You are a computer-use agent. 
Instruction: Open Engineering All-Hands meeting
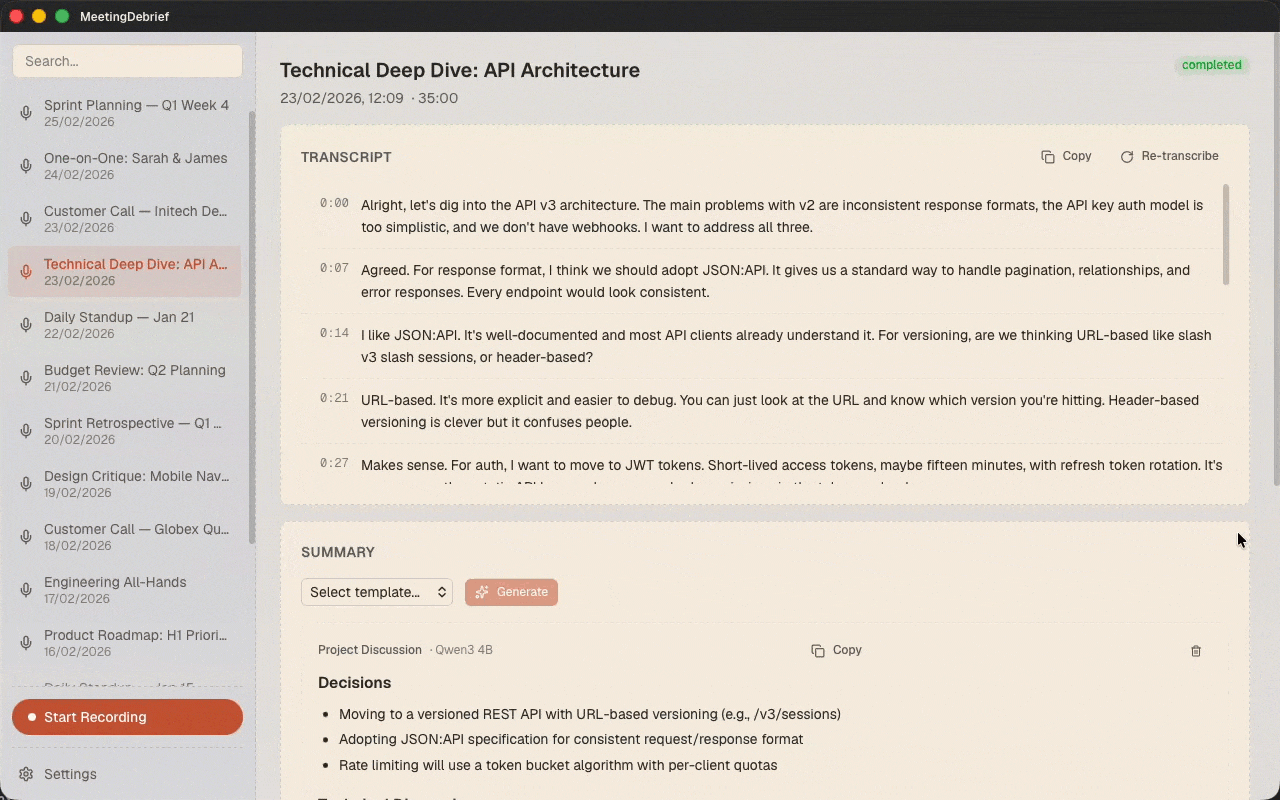click(x=125, y=590)
